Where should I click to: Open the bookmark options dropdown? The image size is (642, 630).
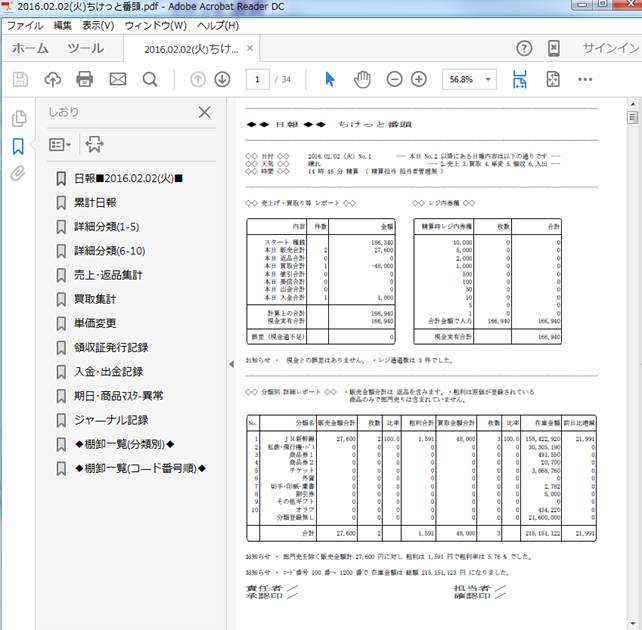(60, 145)
